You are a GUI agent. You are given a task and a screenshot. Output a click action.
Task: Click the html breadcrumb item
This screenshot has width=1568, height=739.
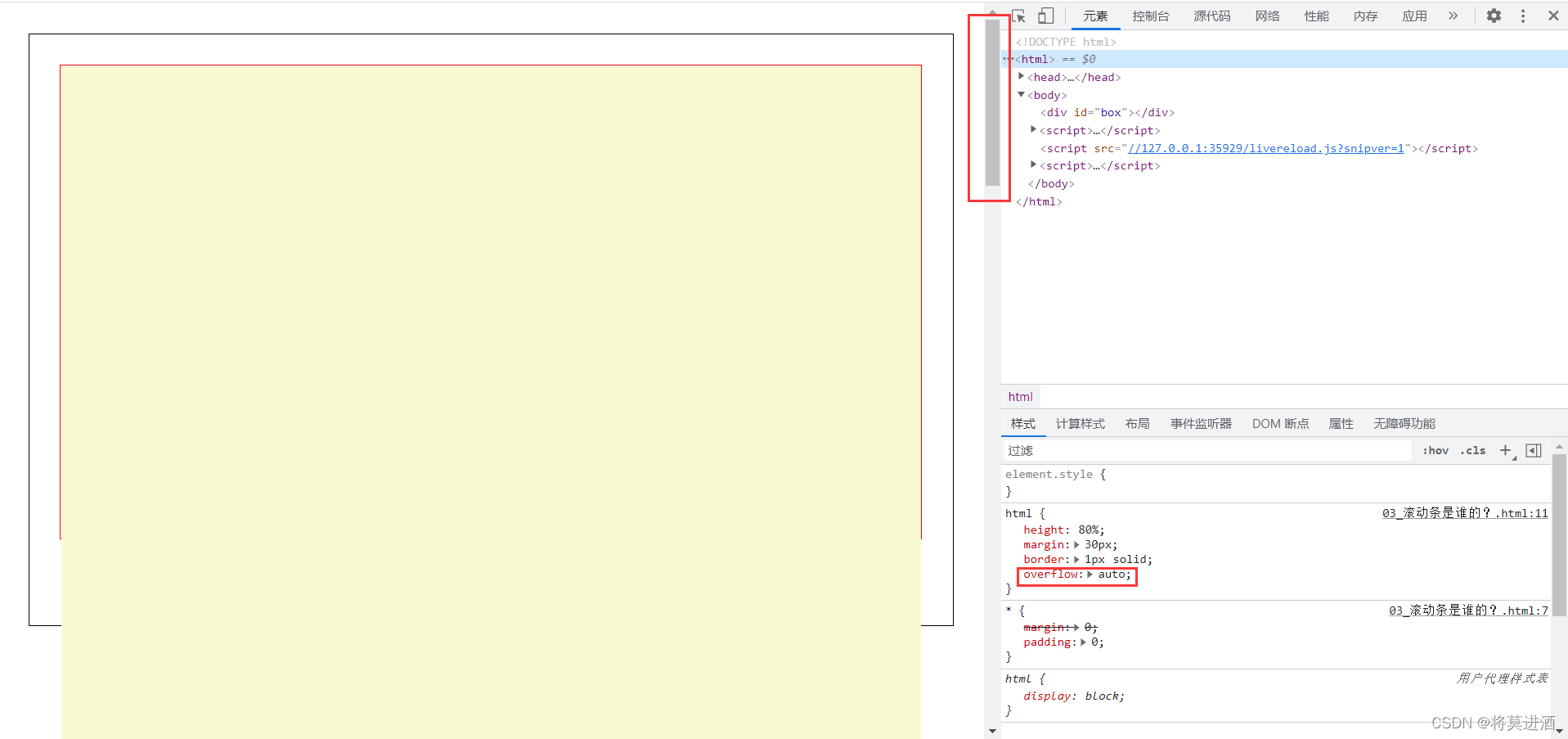(1020, 396)
